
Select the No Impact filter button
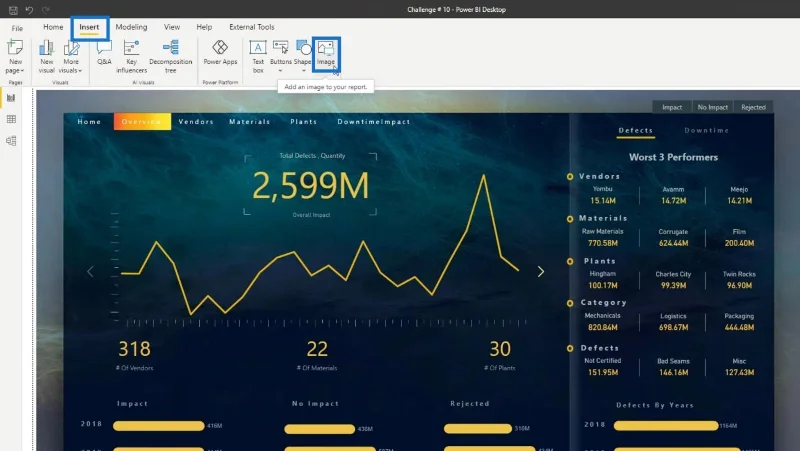[x=712, y=107]
